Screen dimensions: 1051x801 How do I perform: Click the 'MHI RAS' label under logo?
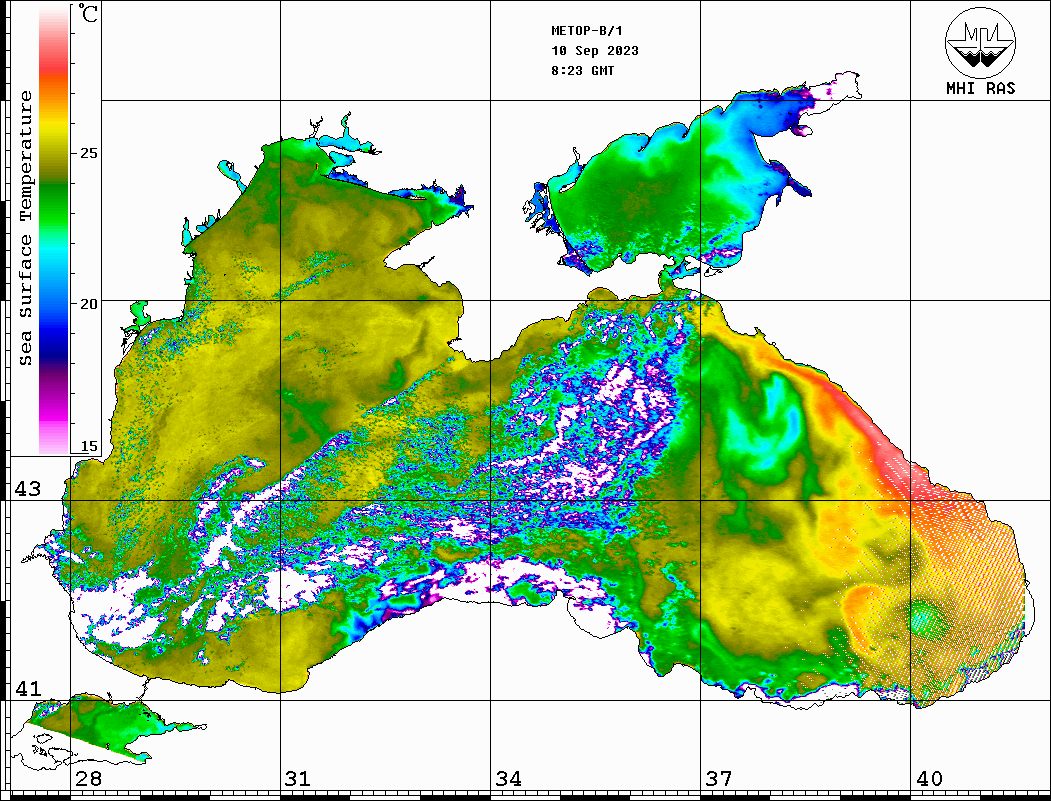(981, 88)
